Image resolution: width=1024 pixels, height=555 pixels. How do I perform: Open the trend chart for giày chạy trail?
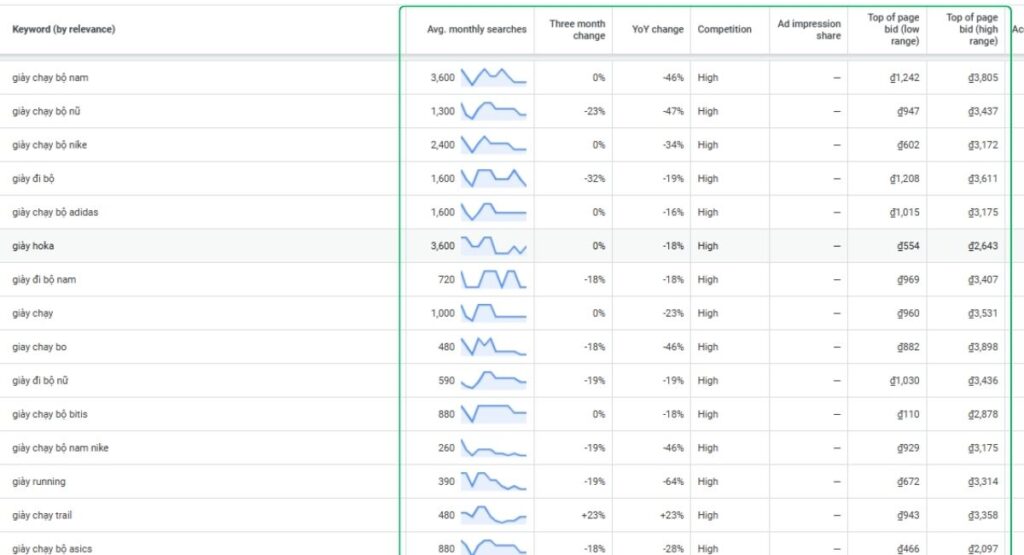tap(493, 516)
